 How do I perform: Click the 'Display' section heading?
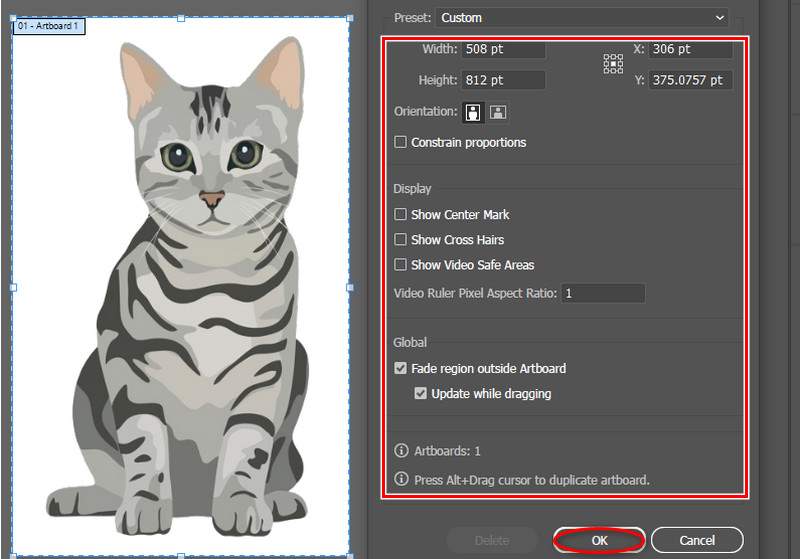(412, 189)
